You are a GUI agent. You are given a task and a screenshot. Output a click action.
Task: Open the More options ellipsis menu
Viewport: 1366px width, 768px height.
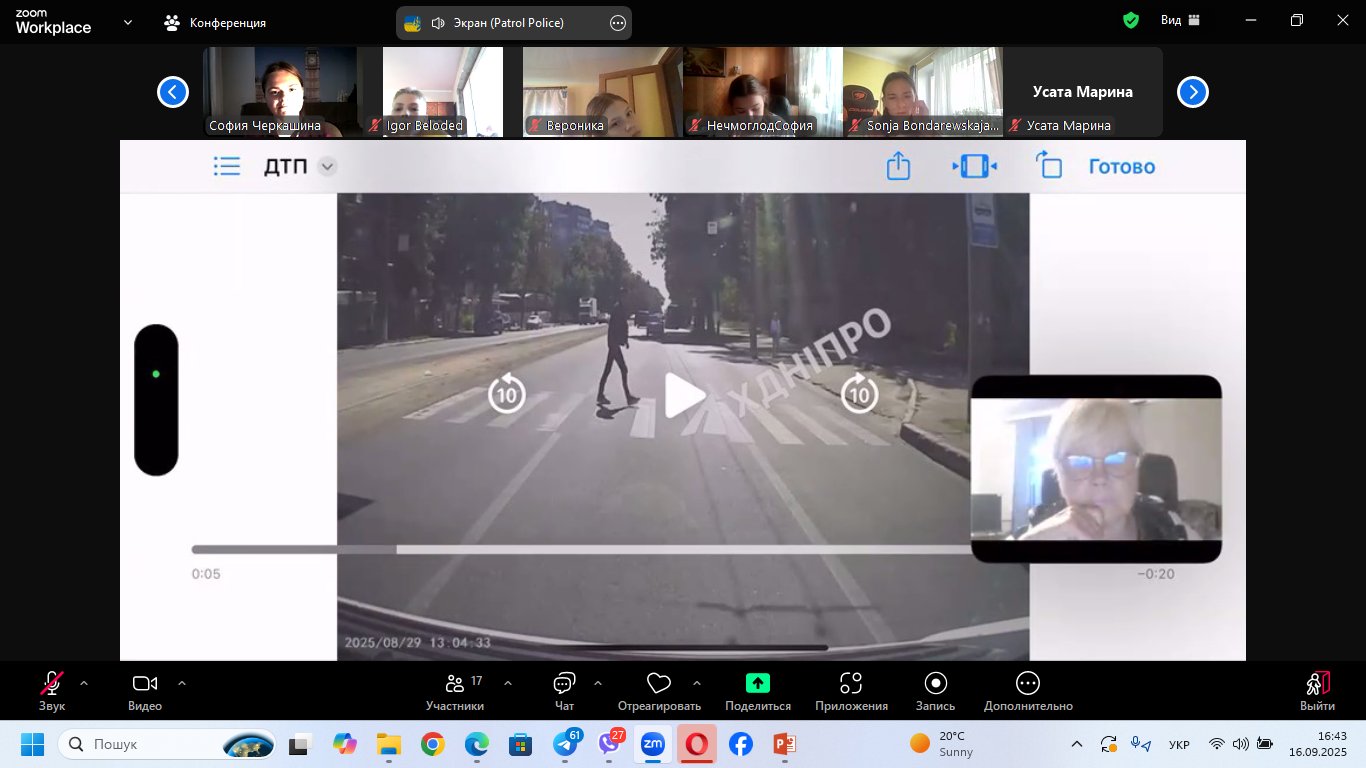[x=1027, y=691]
